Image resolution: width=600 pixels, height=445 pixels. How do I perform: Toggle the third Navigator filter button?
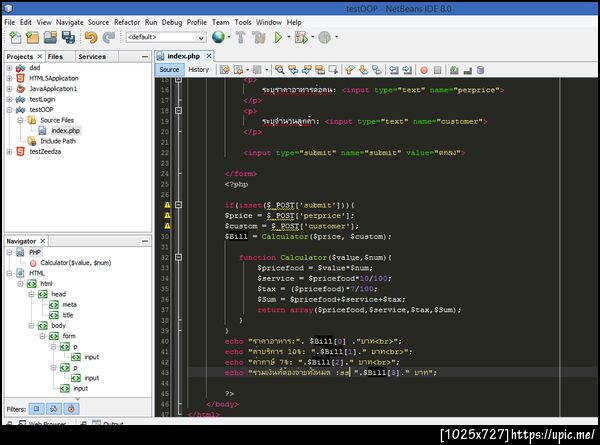point(71,409)
